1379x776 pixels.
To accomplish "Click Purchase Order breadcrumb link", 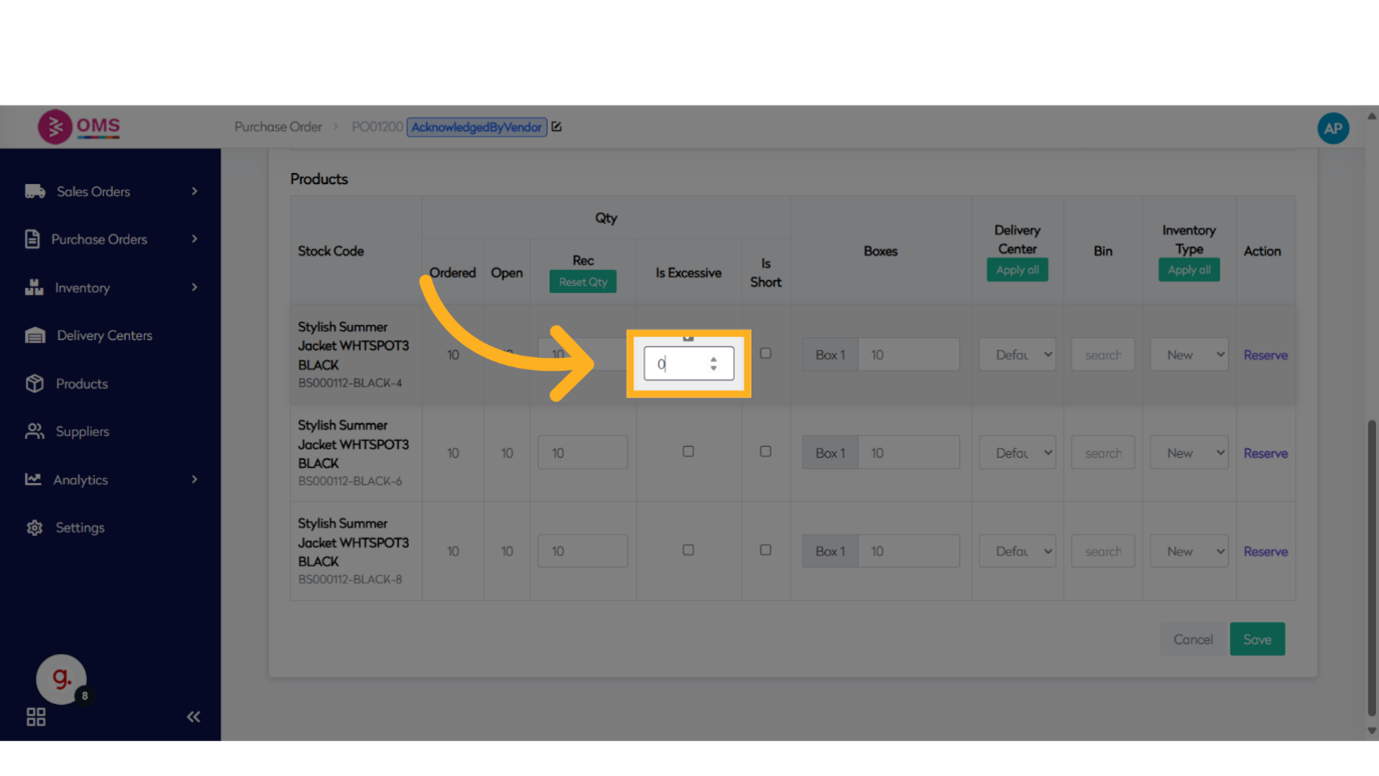I will coord(278,127).
